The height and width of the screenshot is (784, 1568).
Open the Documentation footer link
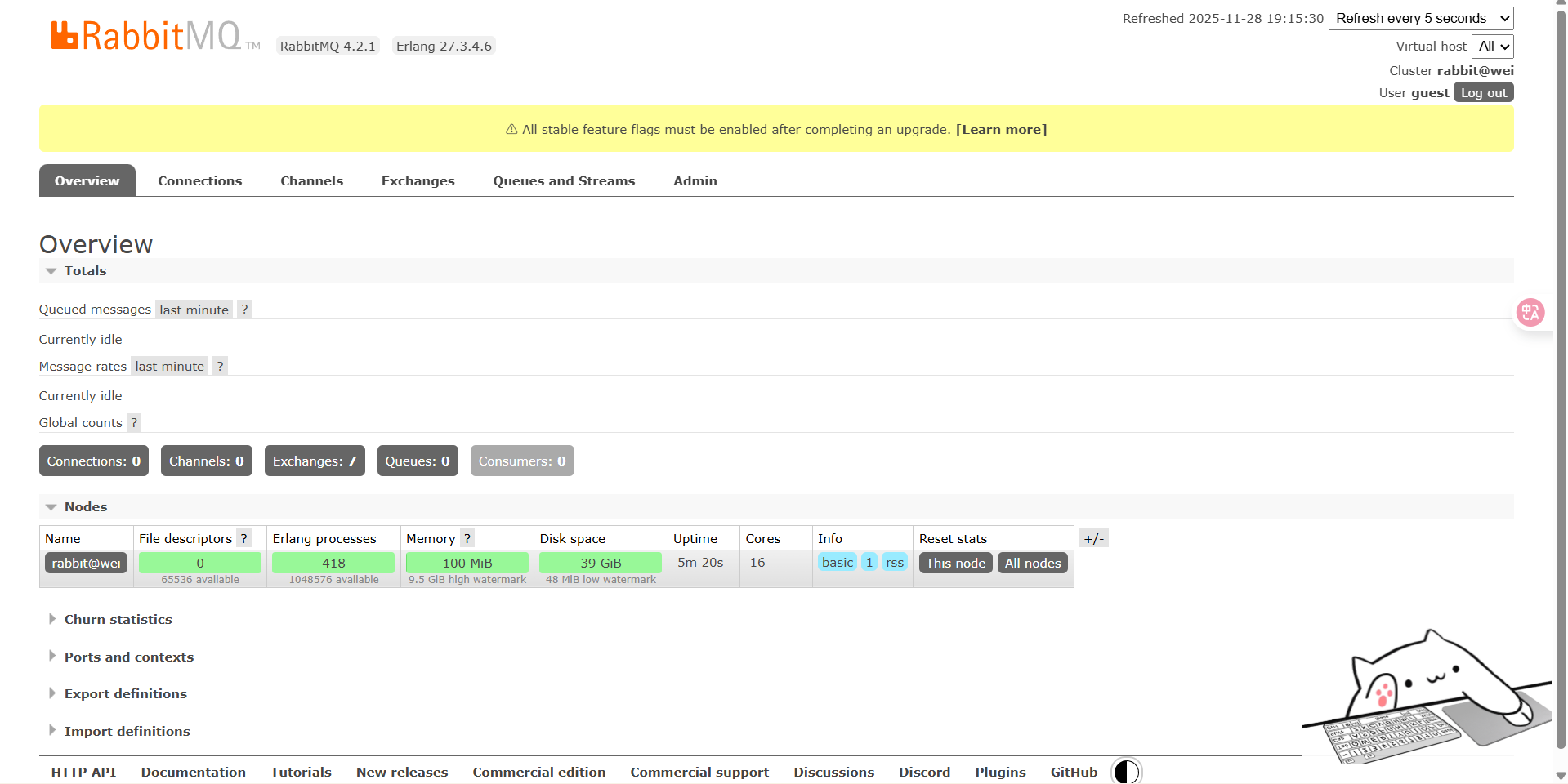coord(194,772)
